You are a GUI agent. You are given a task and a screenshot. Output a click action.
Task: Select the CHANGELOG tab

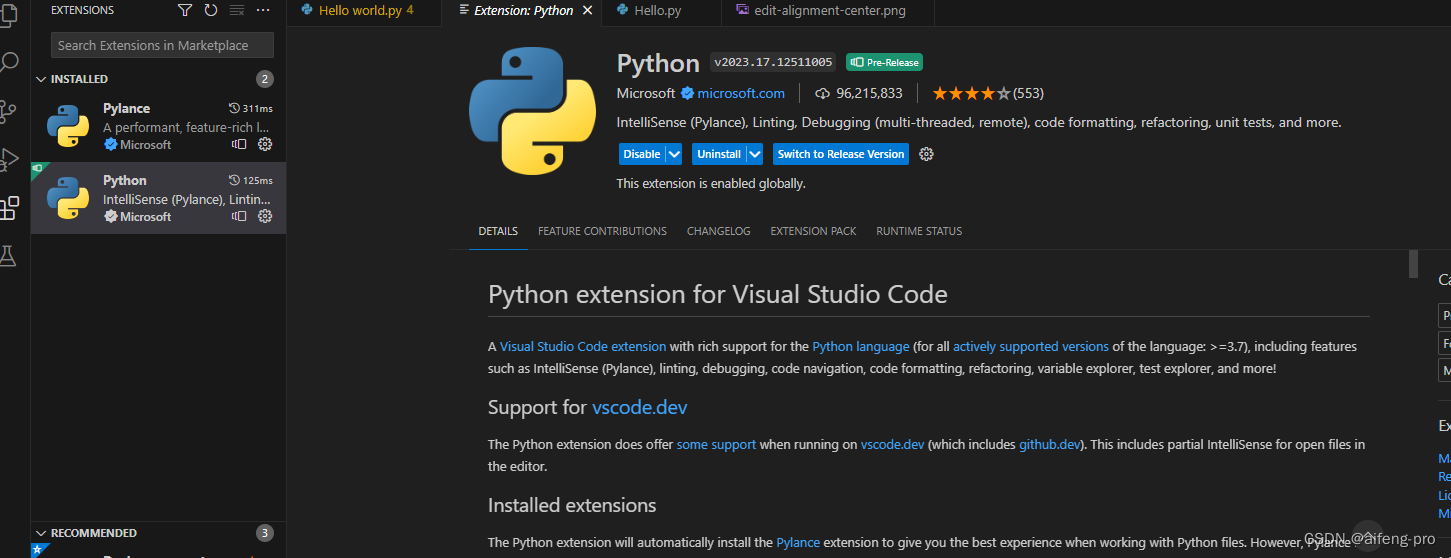pyautogui.click(x=718, y=231)
